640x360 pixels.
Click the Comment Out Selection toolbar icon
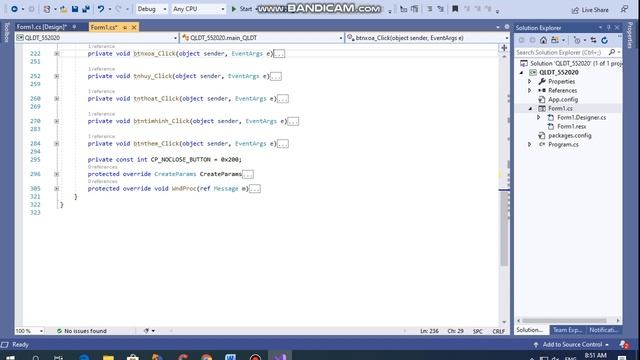coord(429,9)
